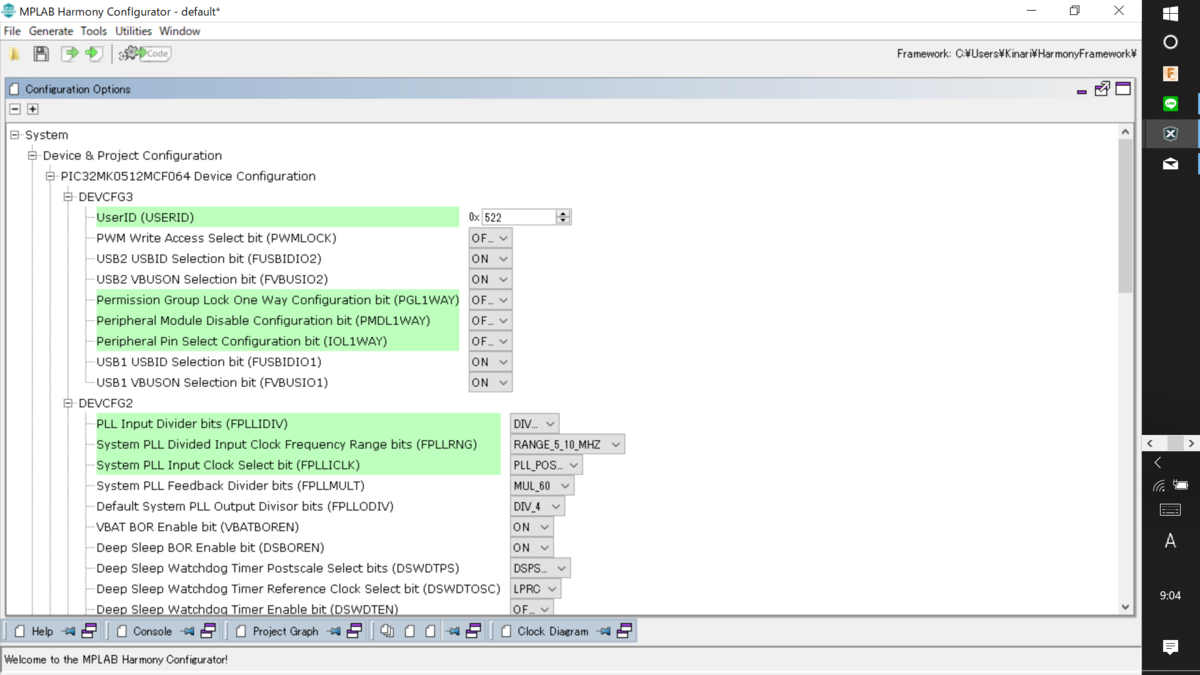
Task: Undock the Configuration Options panel
Action: 1102,88
